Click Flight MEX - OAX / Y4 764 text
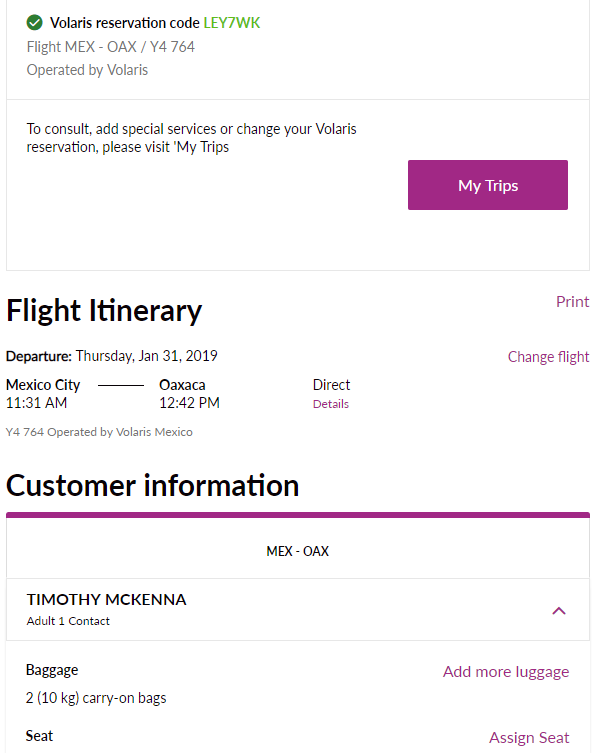 click(x=110, y=47)
